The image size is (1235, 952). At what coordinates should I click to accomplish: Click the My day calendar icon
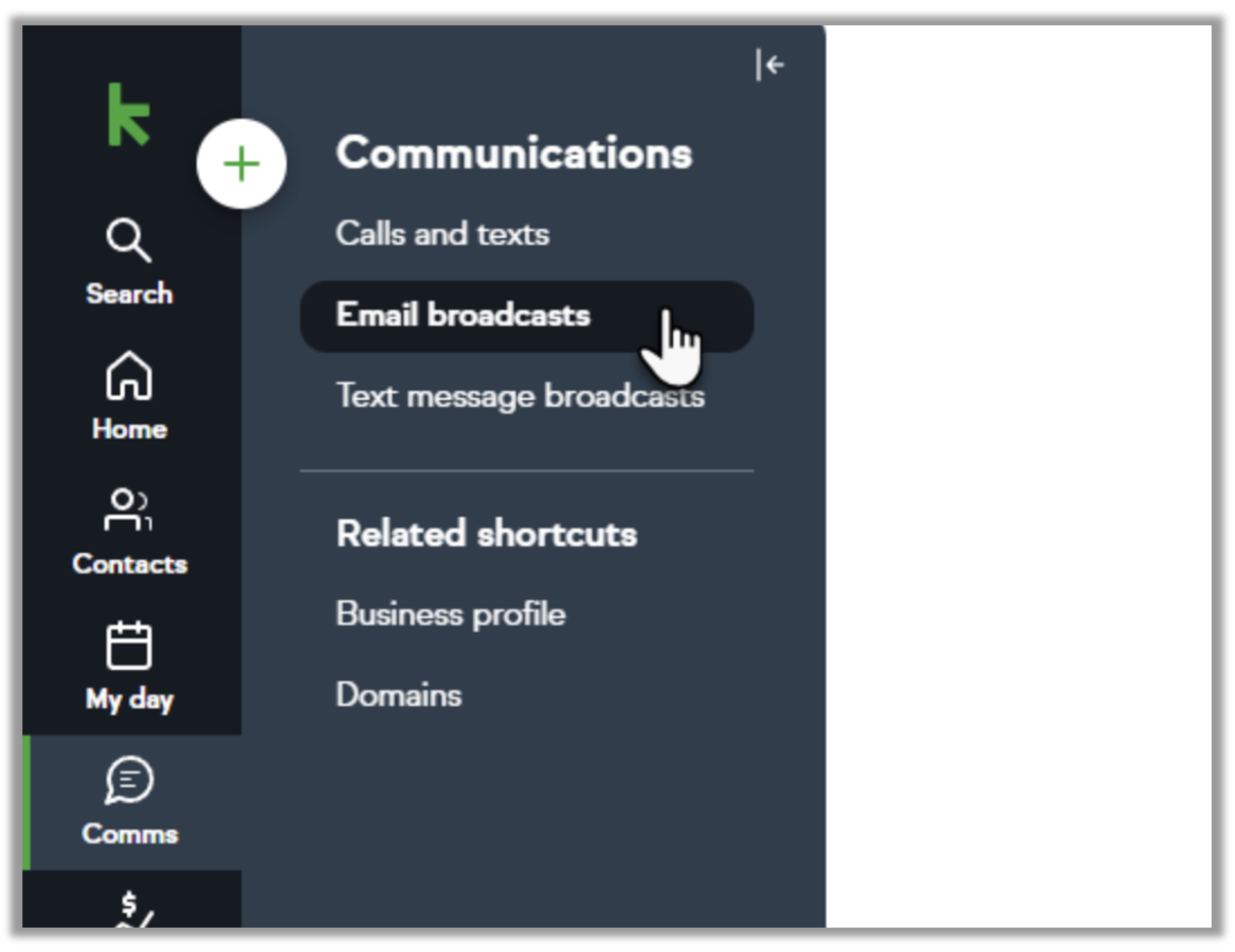(x=129, y=646)
